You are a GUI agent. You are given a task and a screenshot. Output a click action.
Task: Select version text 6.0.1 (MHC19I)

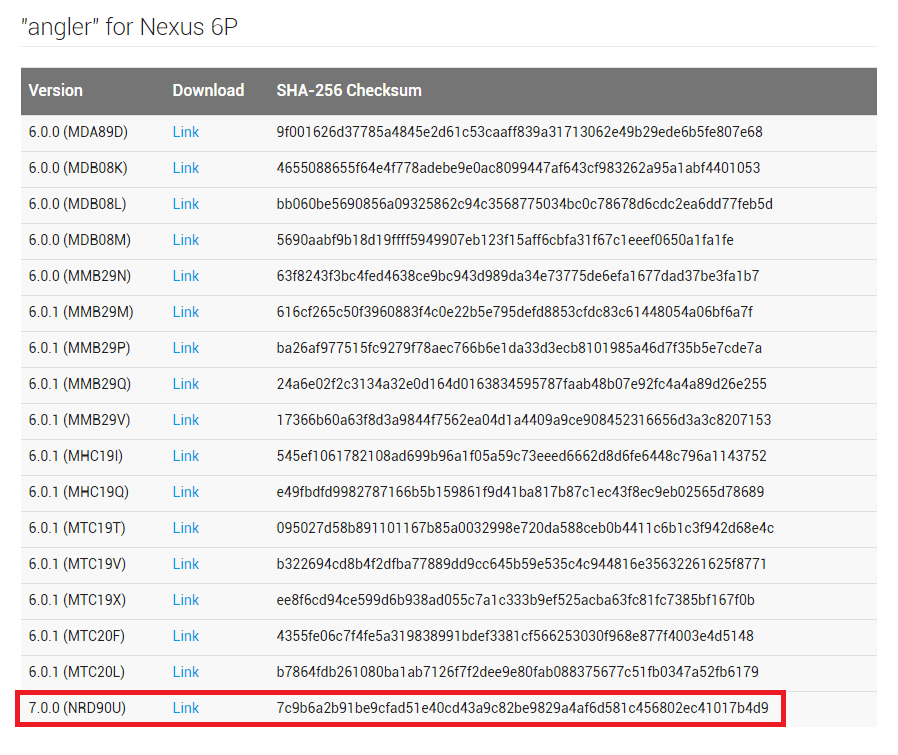pos(76,457)
